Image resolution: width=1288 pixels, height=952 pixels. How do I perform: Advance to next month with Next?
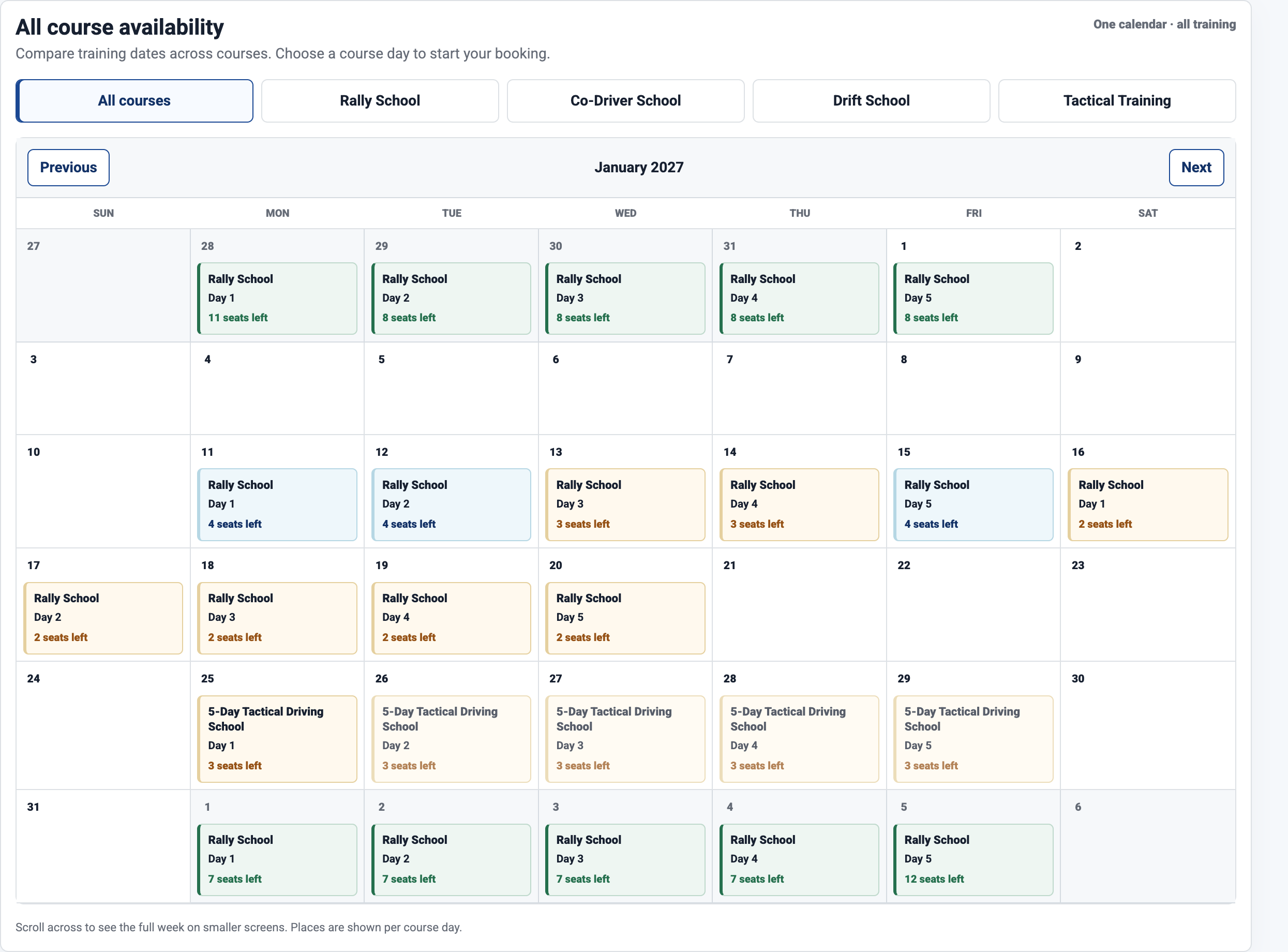click(x=1196, y=168)
